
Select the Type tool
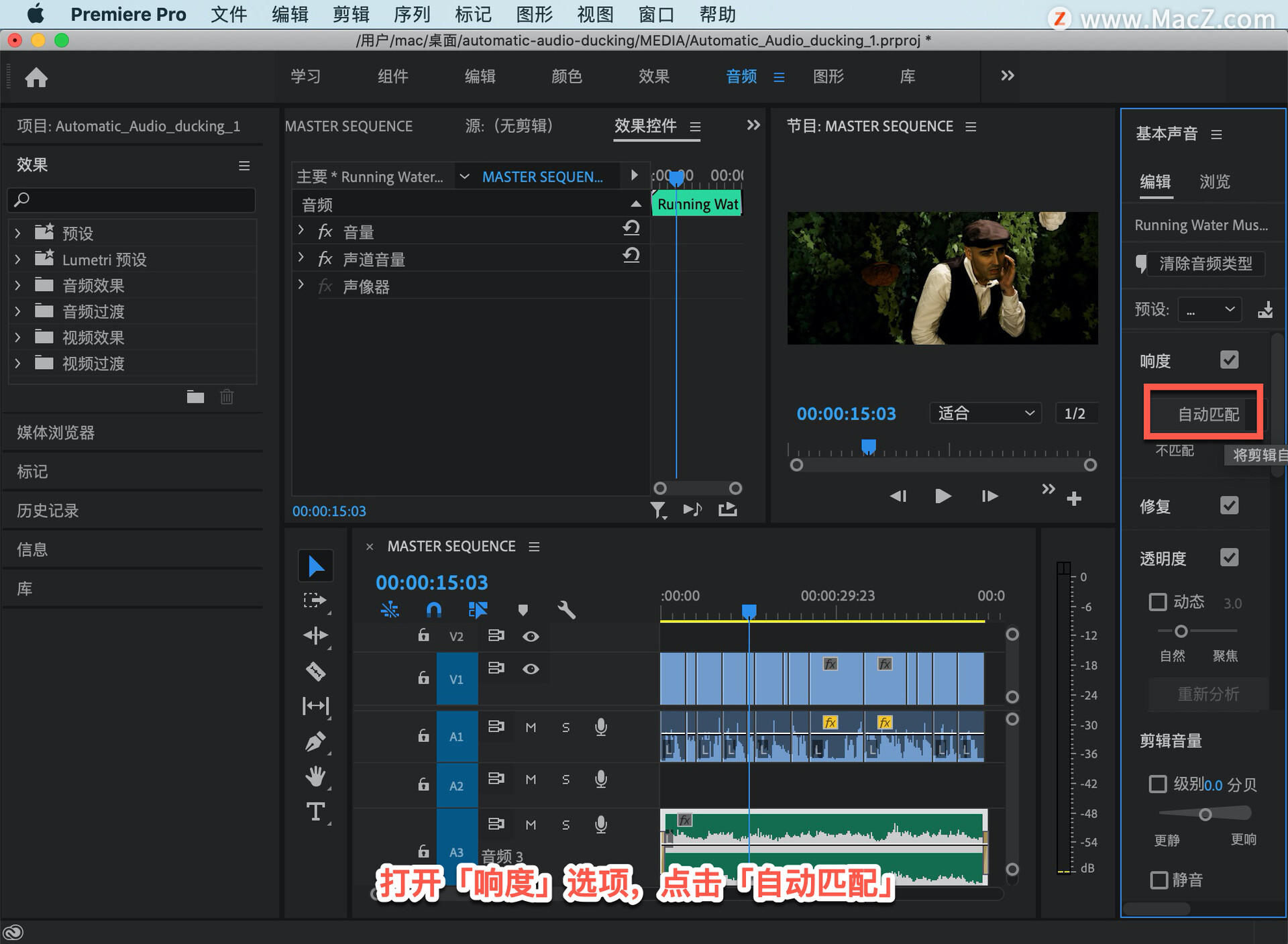[x=315, y=812]
